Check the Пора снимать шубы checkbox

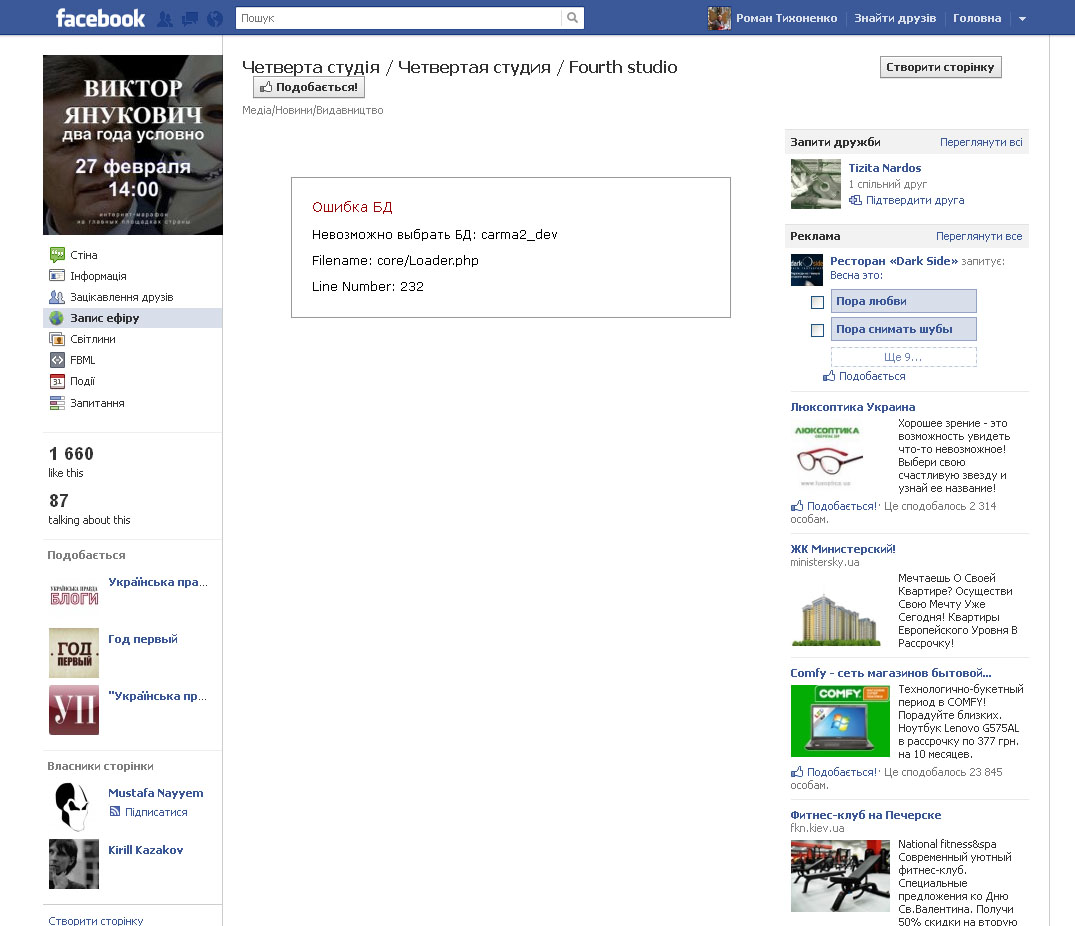tap(817, 330)
